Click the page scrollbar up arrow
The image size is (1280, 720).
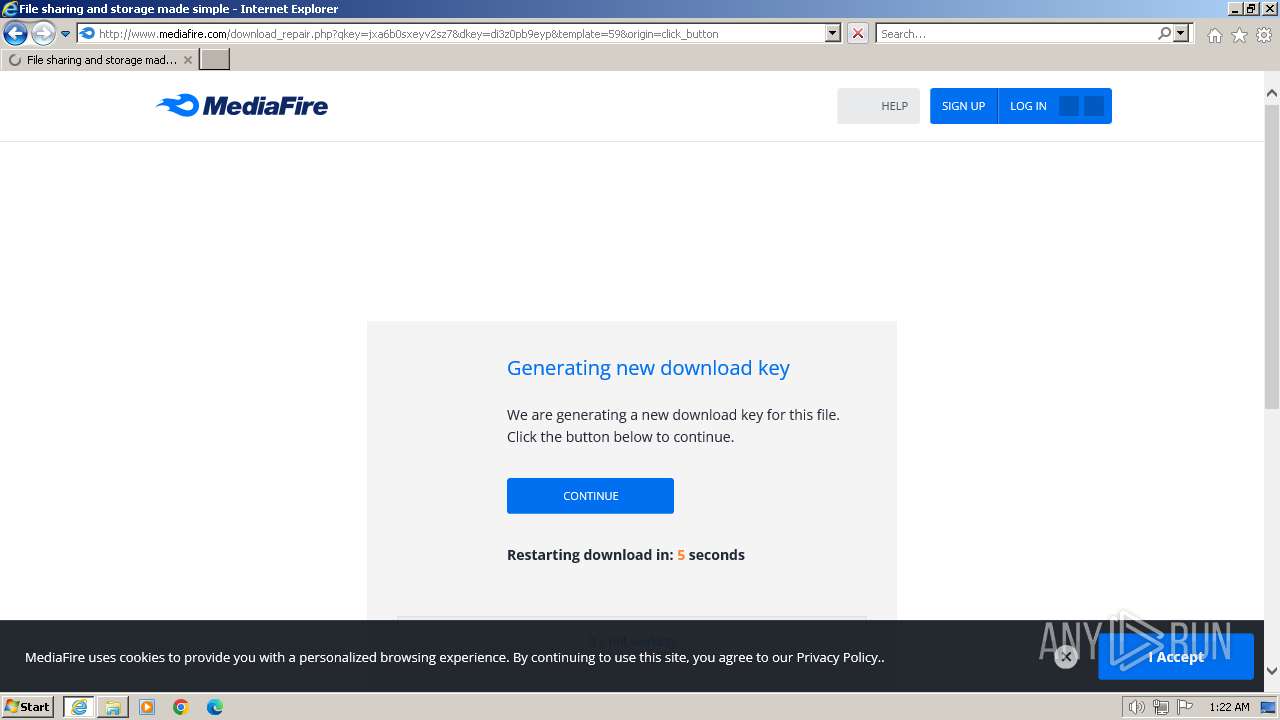pyautogui.click(x=1272, y=93)
